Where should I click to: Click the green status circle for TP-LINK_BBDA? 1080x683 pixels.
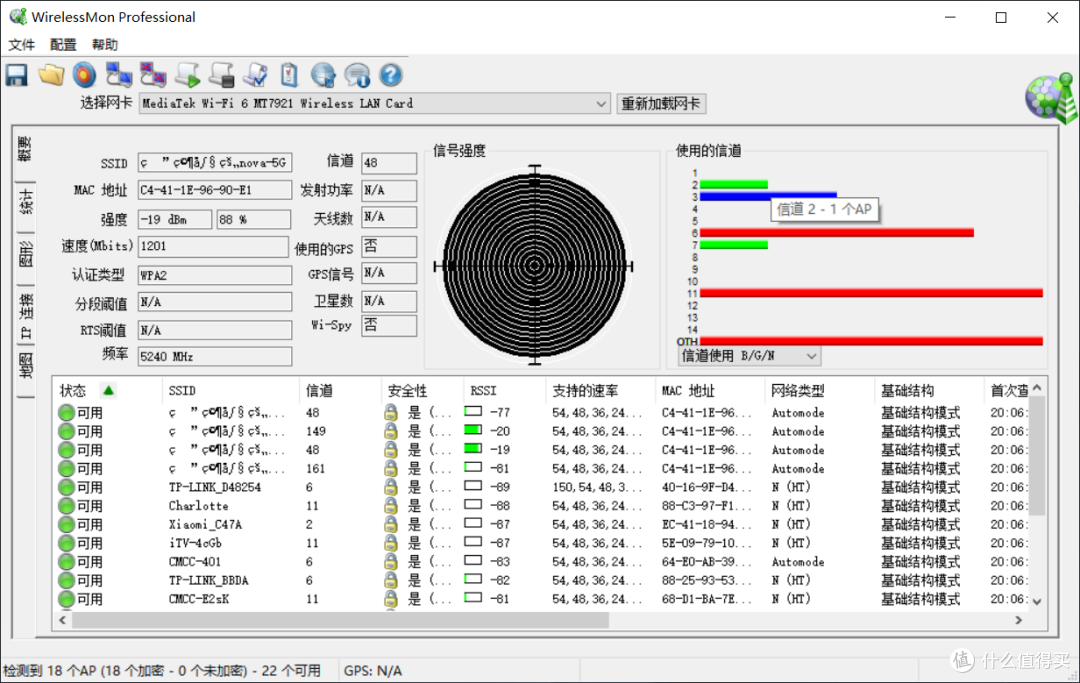pos(66,580)
